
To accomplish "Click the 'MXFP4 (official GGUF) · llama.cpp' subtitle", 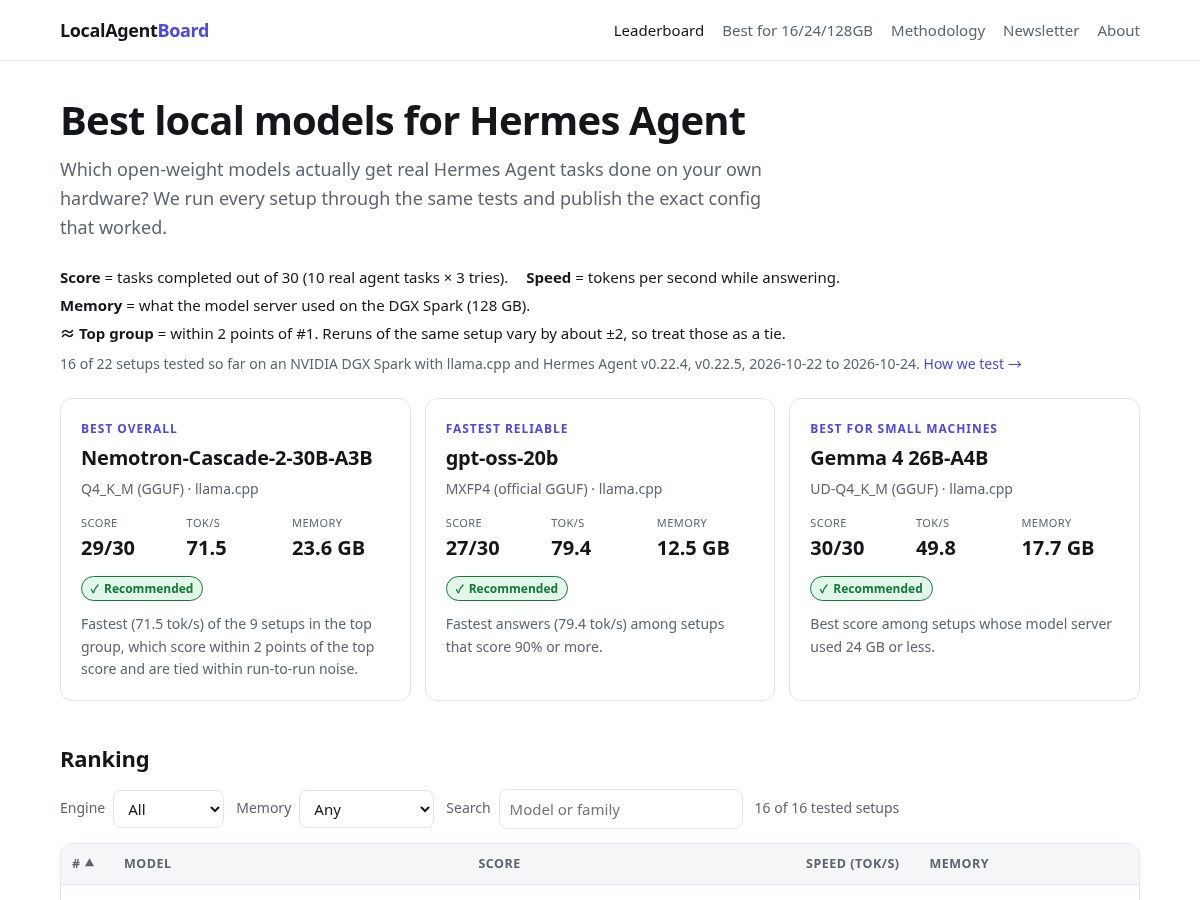I will (x=554, y=489).
